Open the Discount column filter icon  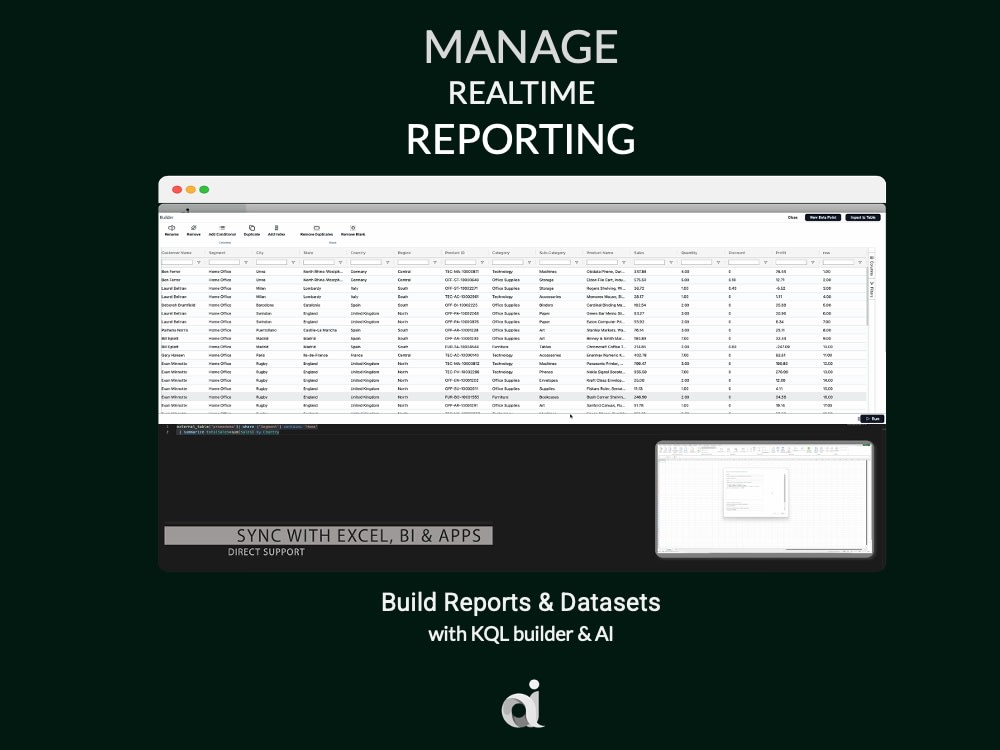point(765,263)
